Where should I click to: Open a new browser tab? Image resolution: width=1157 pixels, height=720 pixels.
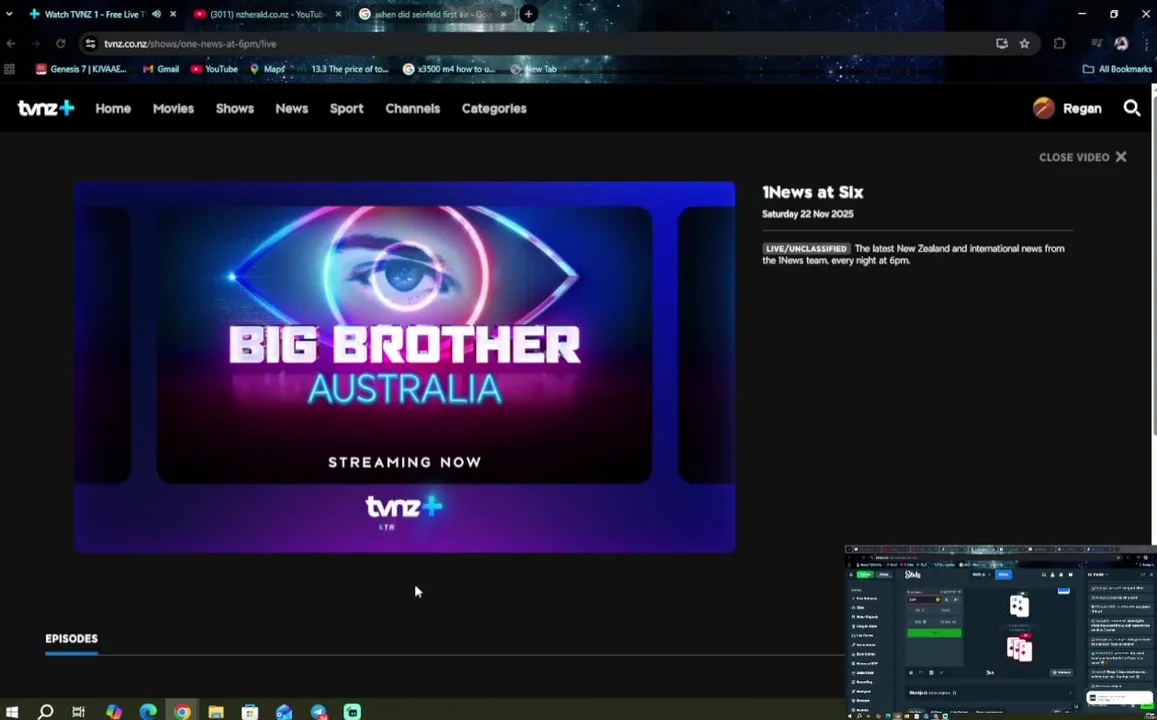[528, 14]
